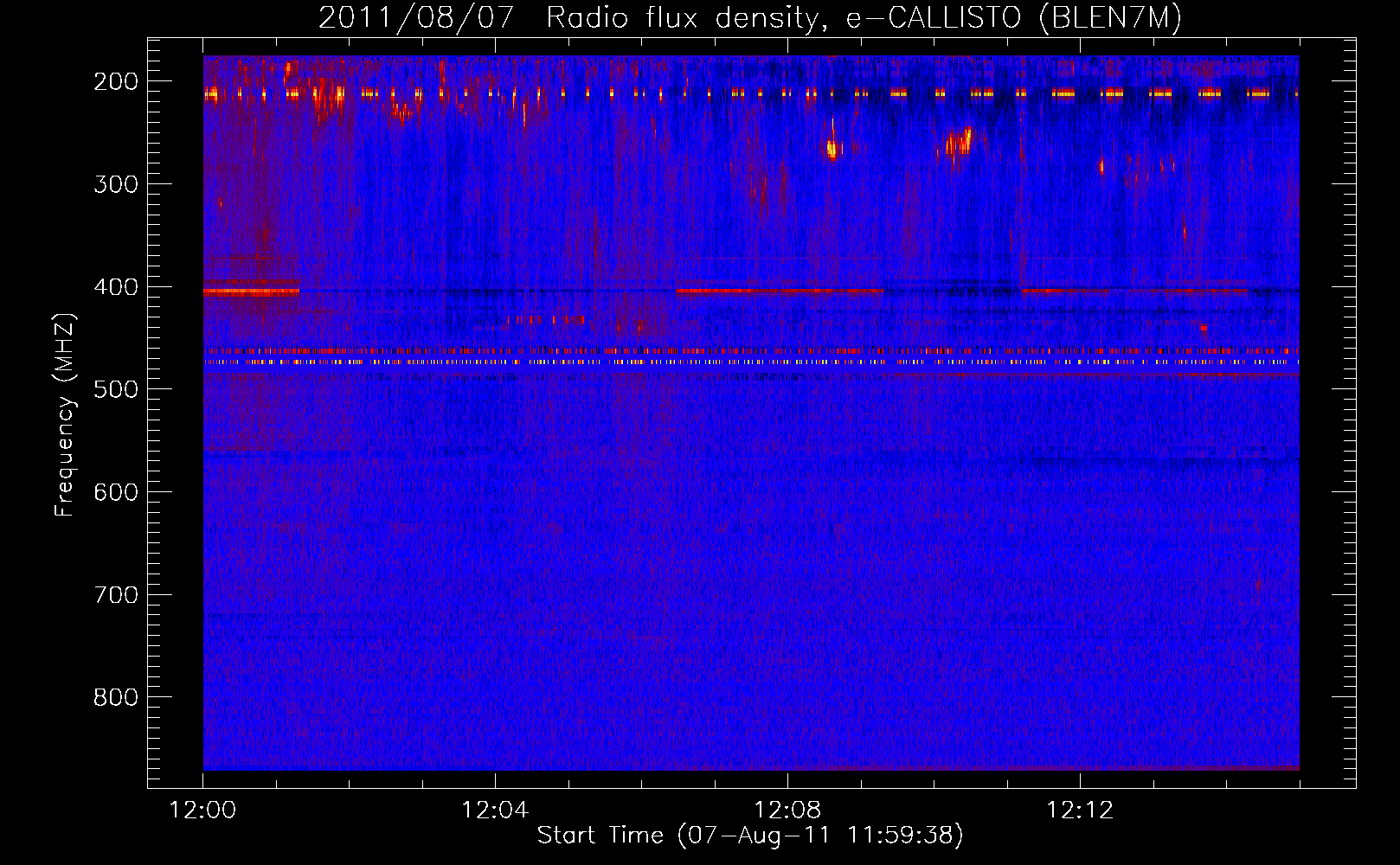This screenshot has width=1400, height=865.
Task: Click the 300 frequency tick label
Action: (116, 184)
